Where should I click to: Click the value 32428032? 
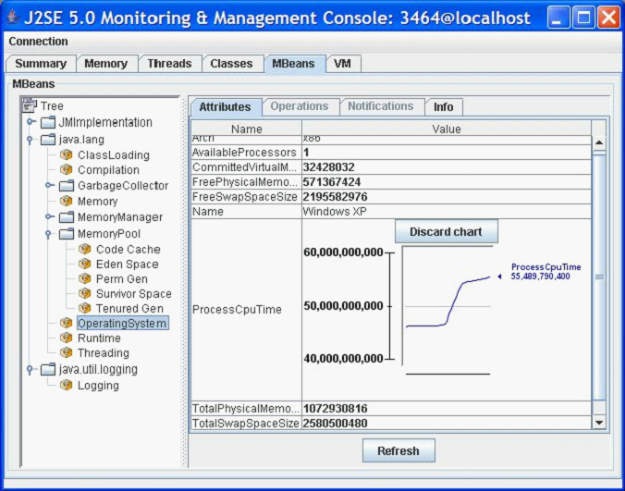pos(328,167)
